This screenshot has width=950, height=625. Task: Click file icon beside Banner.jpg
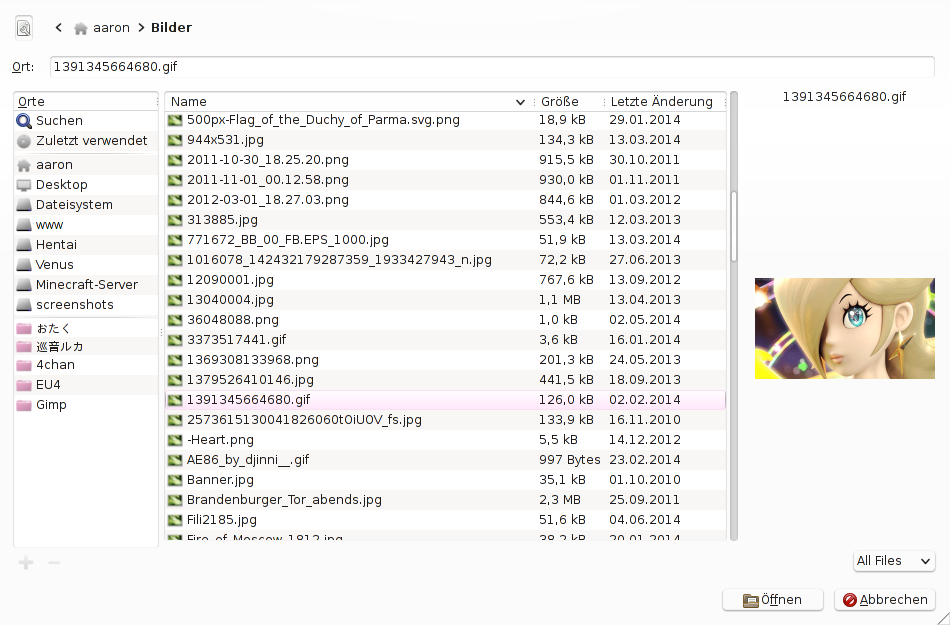175,480
